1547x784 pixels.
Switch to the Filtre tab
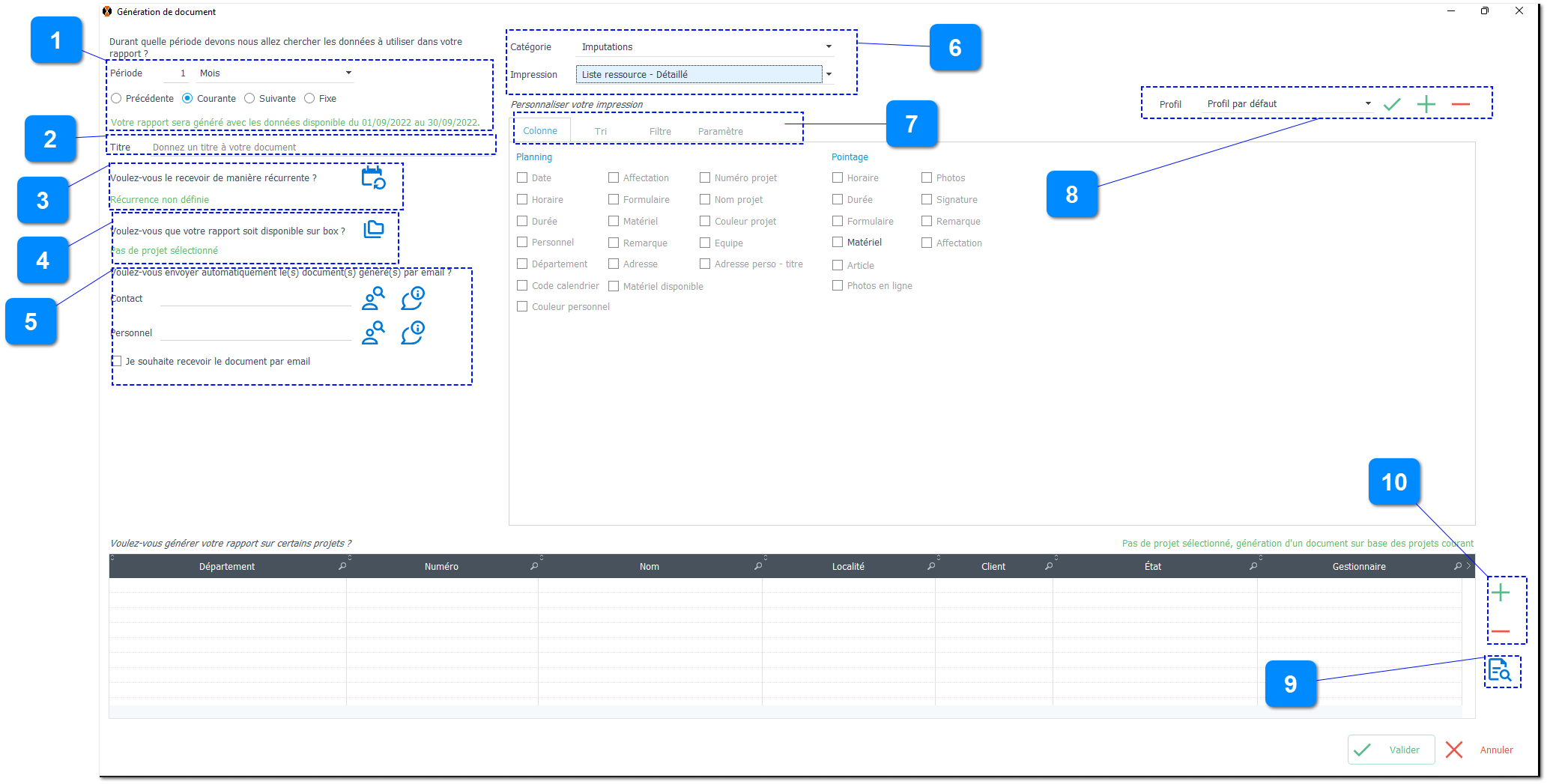(x=660, y=132)
